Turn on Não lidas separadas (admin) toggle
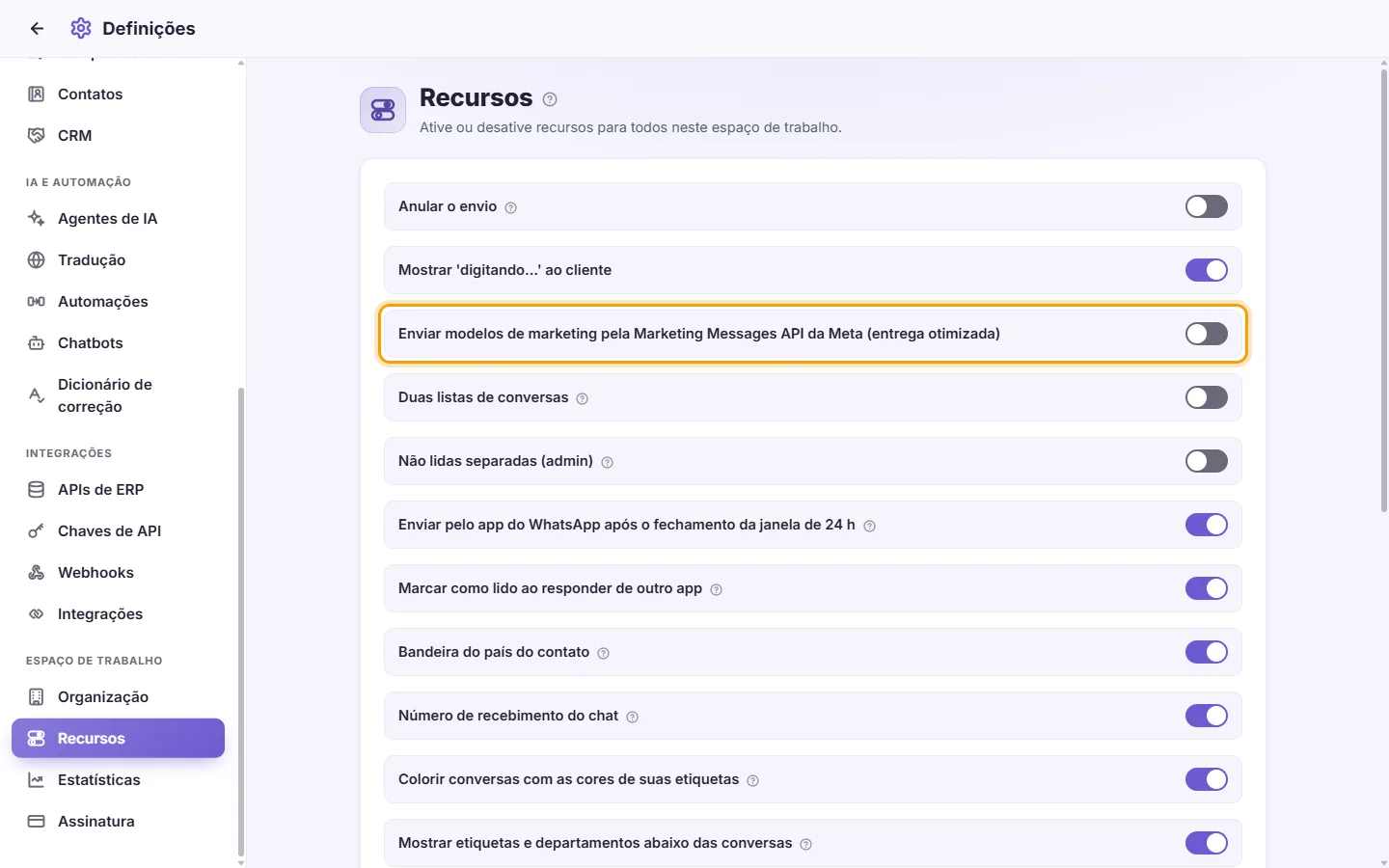 click(x=1207, y=461)
